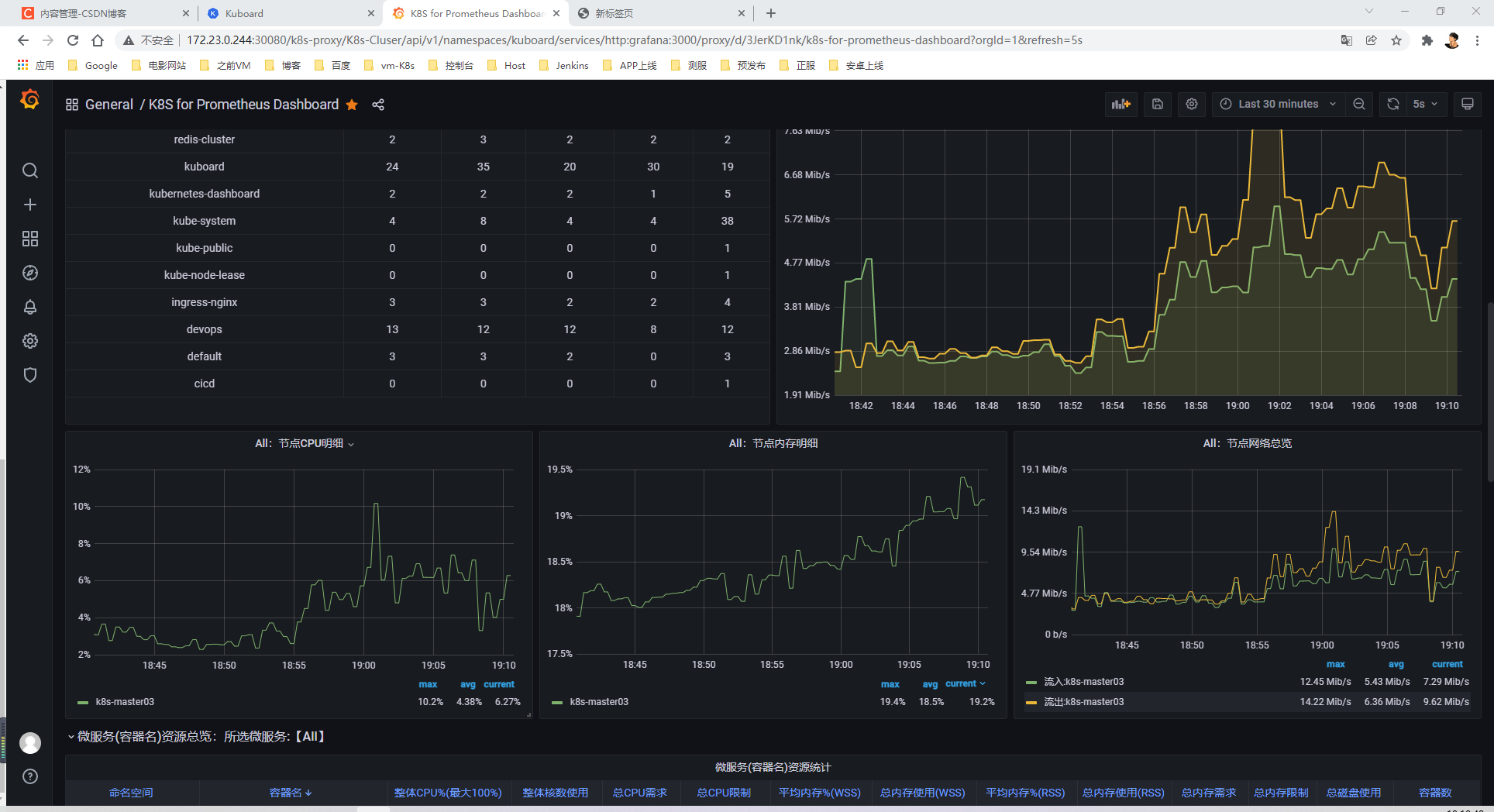
Task: Switch to the Kuboard browser tab
Action: coord(291,13)
